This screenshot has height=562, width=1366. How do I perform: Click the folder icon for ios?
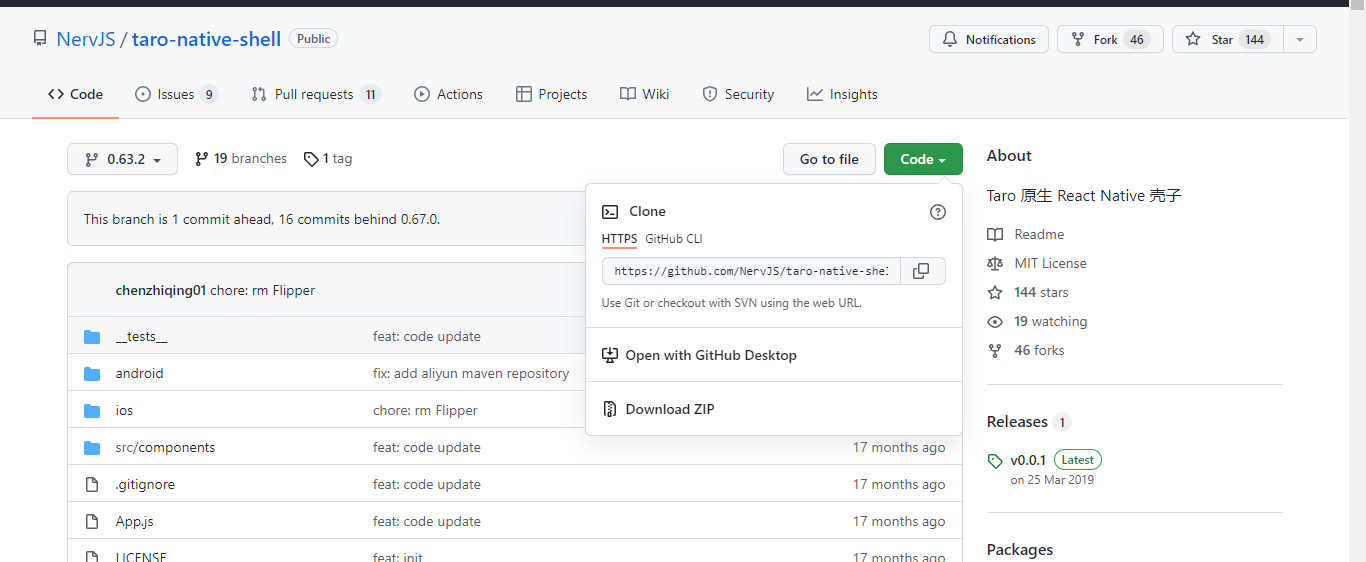click(92, 411)
